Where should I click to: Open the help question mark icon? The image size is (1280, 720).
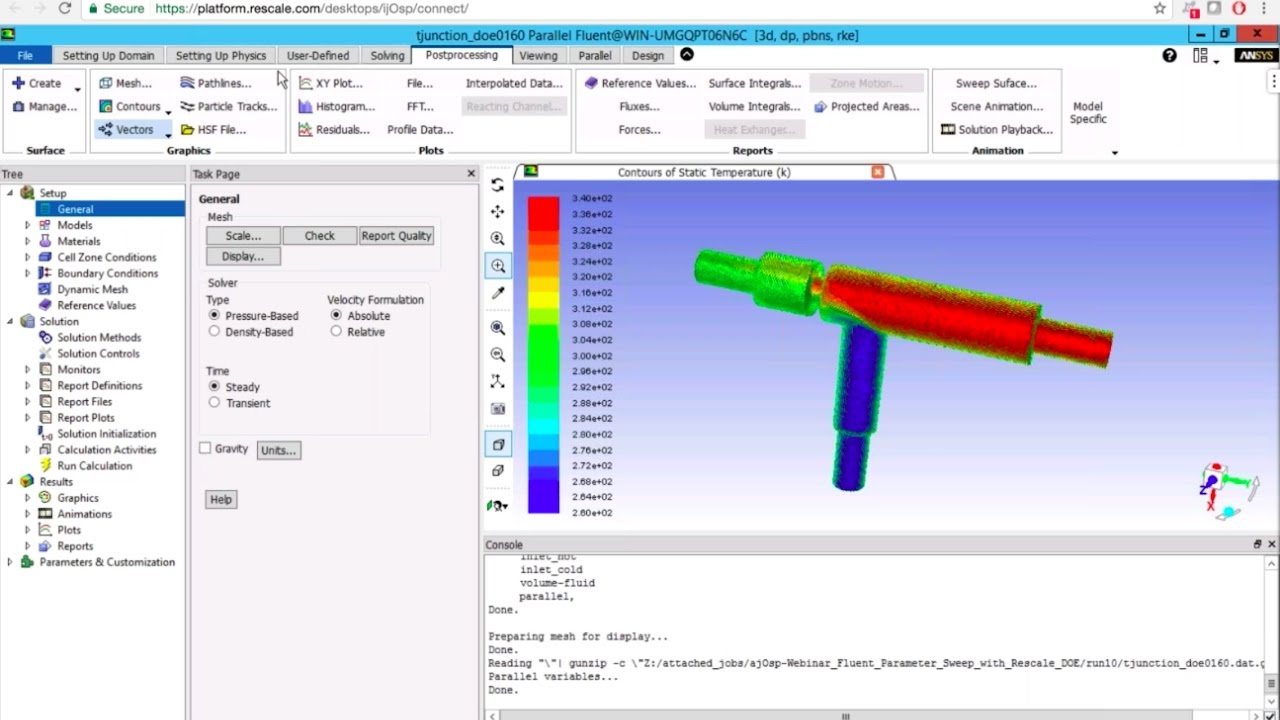point(1169,55)
